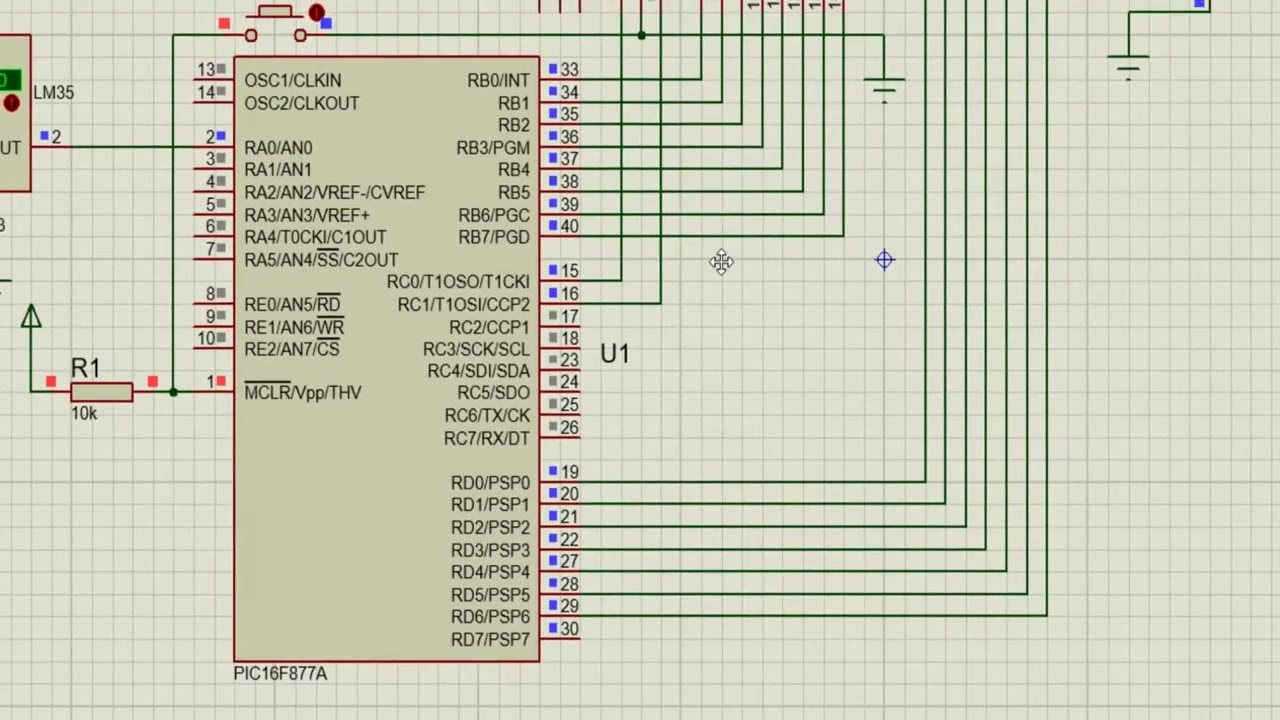1280x720 pixels.
Task: Click the RA2/AN2/VREF-/CVREF pin label
Action: [335, 192]
